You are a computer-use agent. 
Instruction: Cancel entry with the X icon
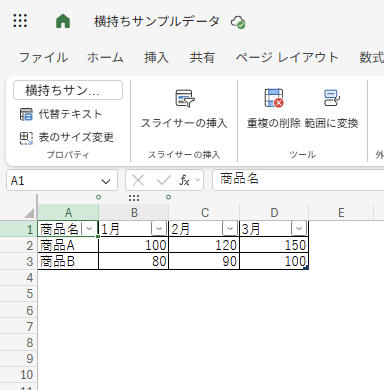tap(138, 181)
